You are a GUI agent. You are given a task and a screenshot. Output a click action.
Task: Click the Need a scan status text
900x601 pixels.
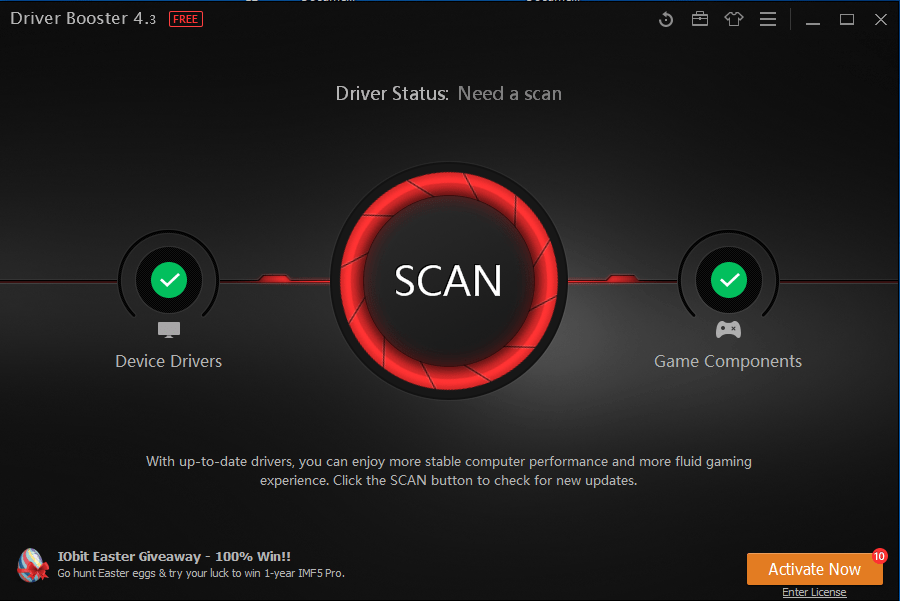(509, 93)
